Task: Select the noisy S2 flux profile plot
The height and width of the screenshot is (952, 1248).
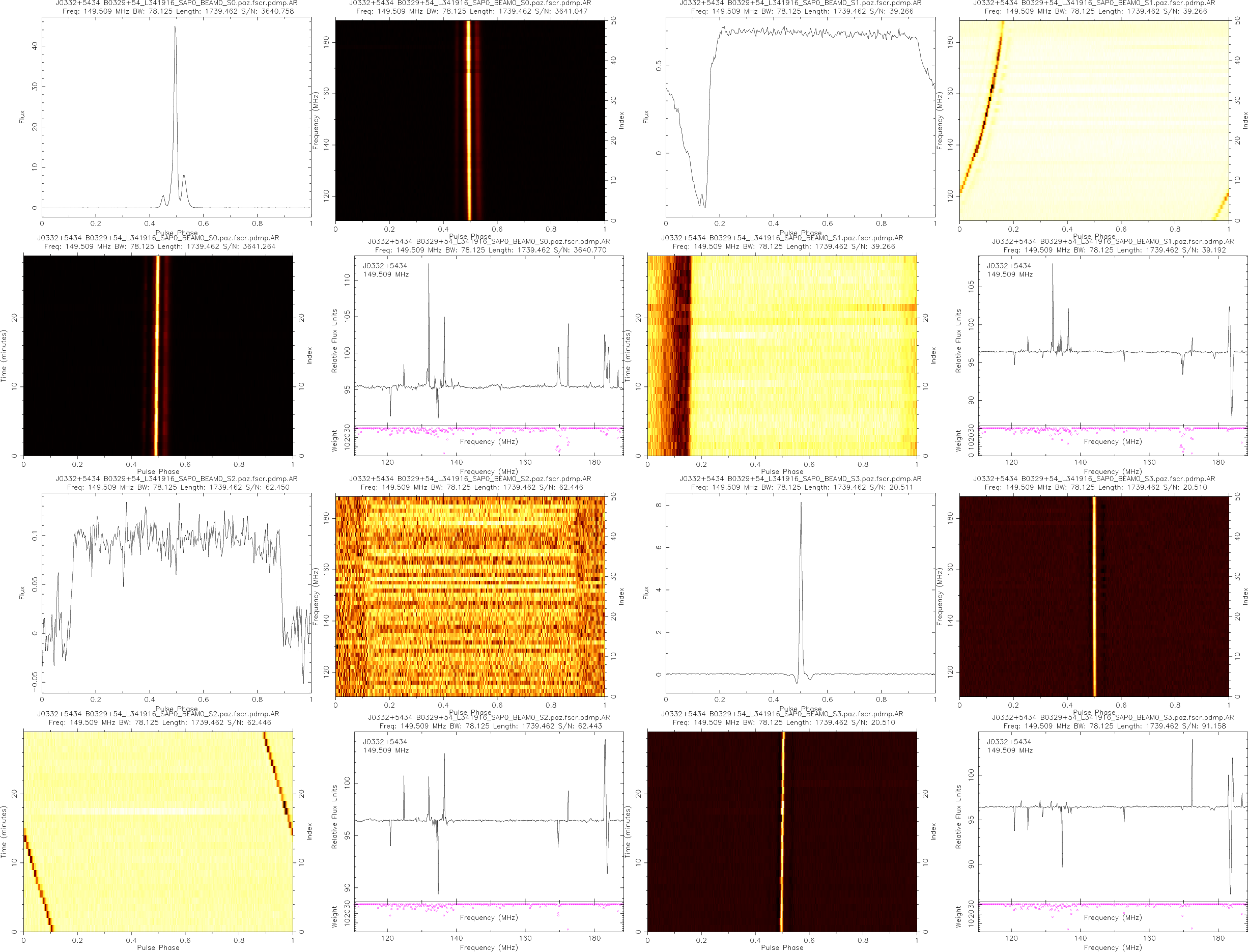Action: coord(176,593)
